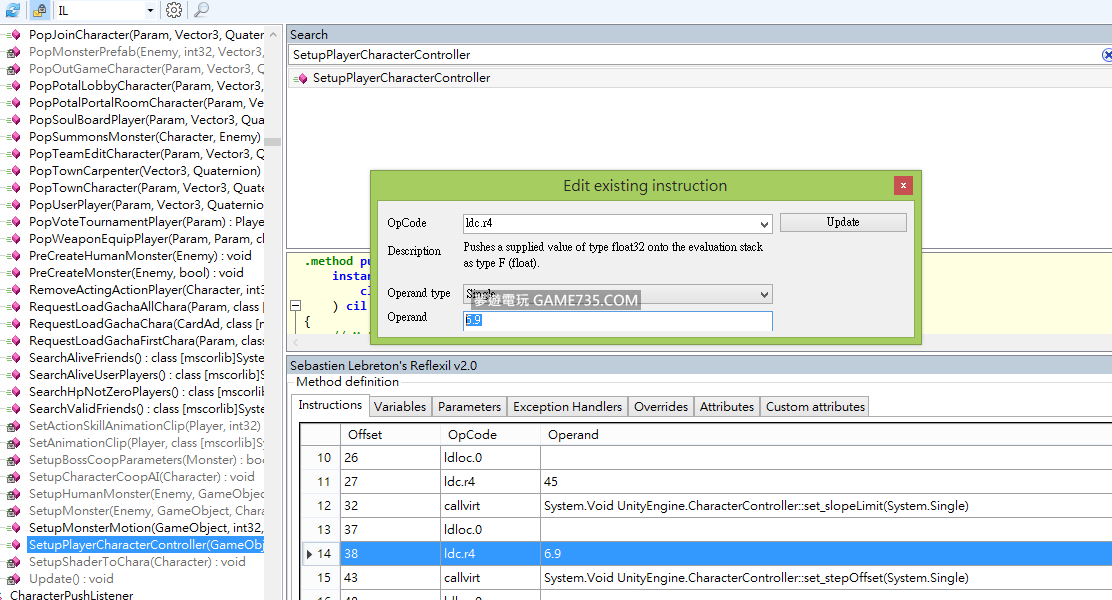
Task: Collapse the method body code block
Action: click(296, 306)
